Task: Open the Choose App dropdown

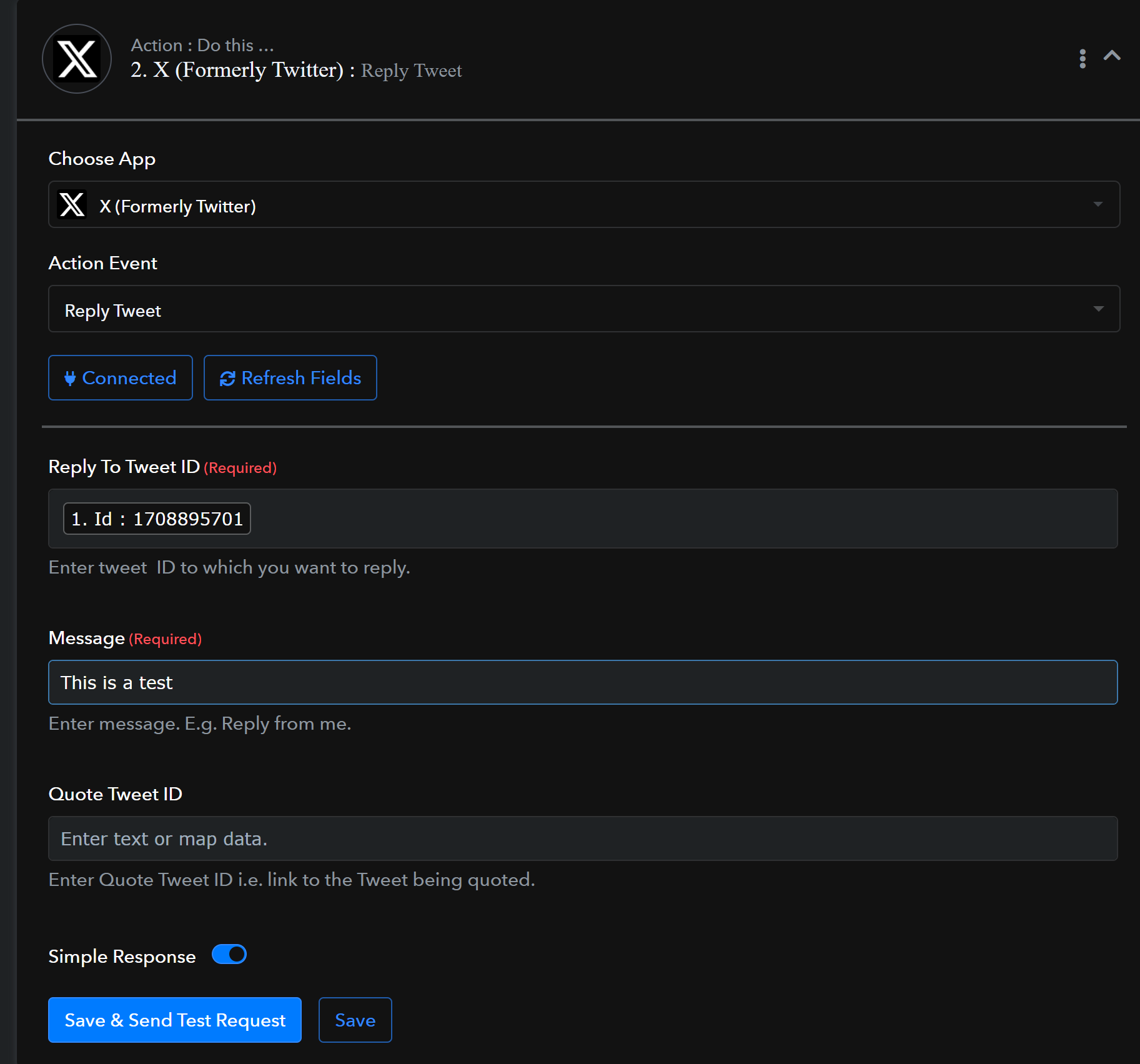Action: click(584, 205)
